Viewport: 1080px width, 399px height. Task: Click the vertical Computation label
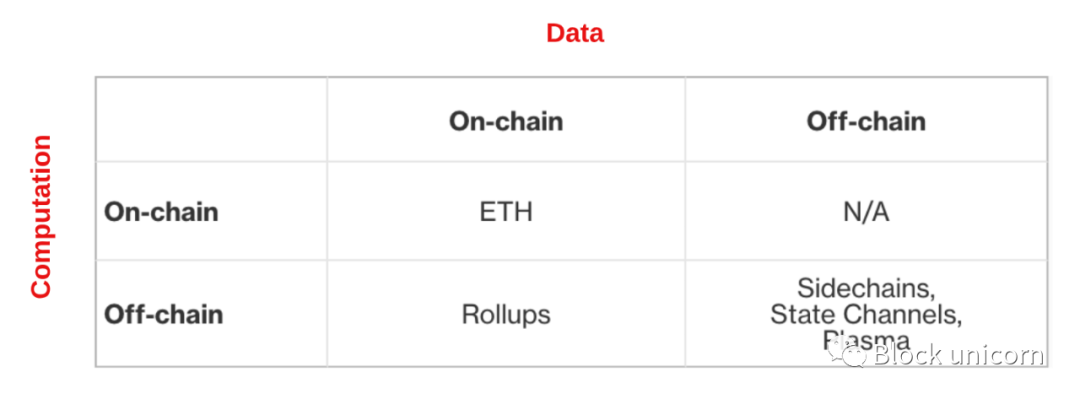pyautogui.click(x=41, y=216)
